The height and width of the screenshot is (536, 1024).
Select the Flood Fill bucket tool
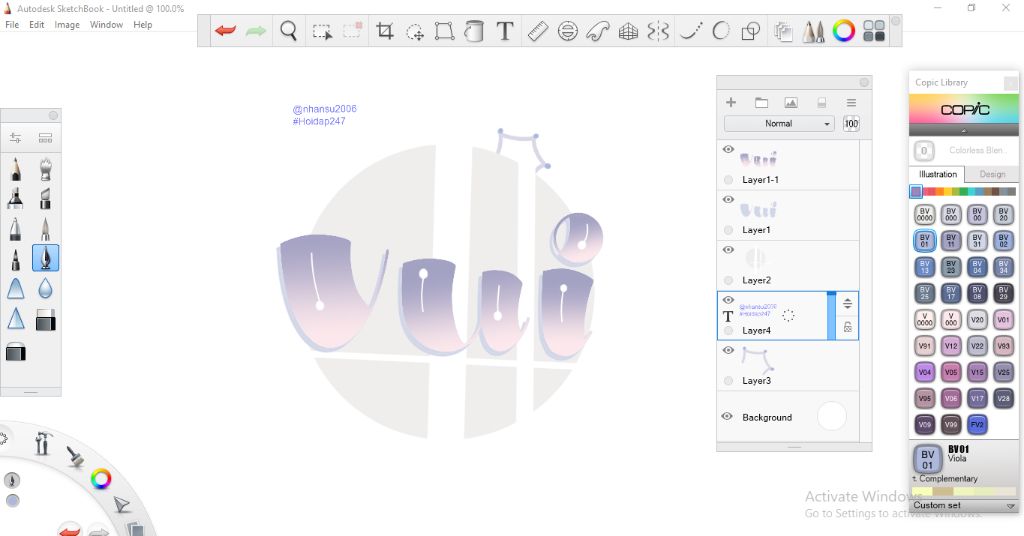click(x=474, y=31)
